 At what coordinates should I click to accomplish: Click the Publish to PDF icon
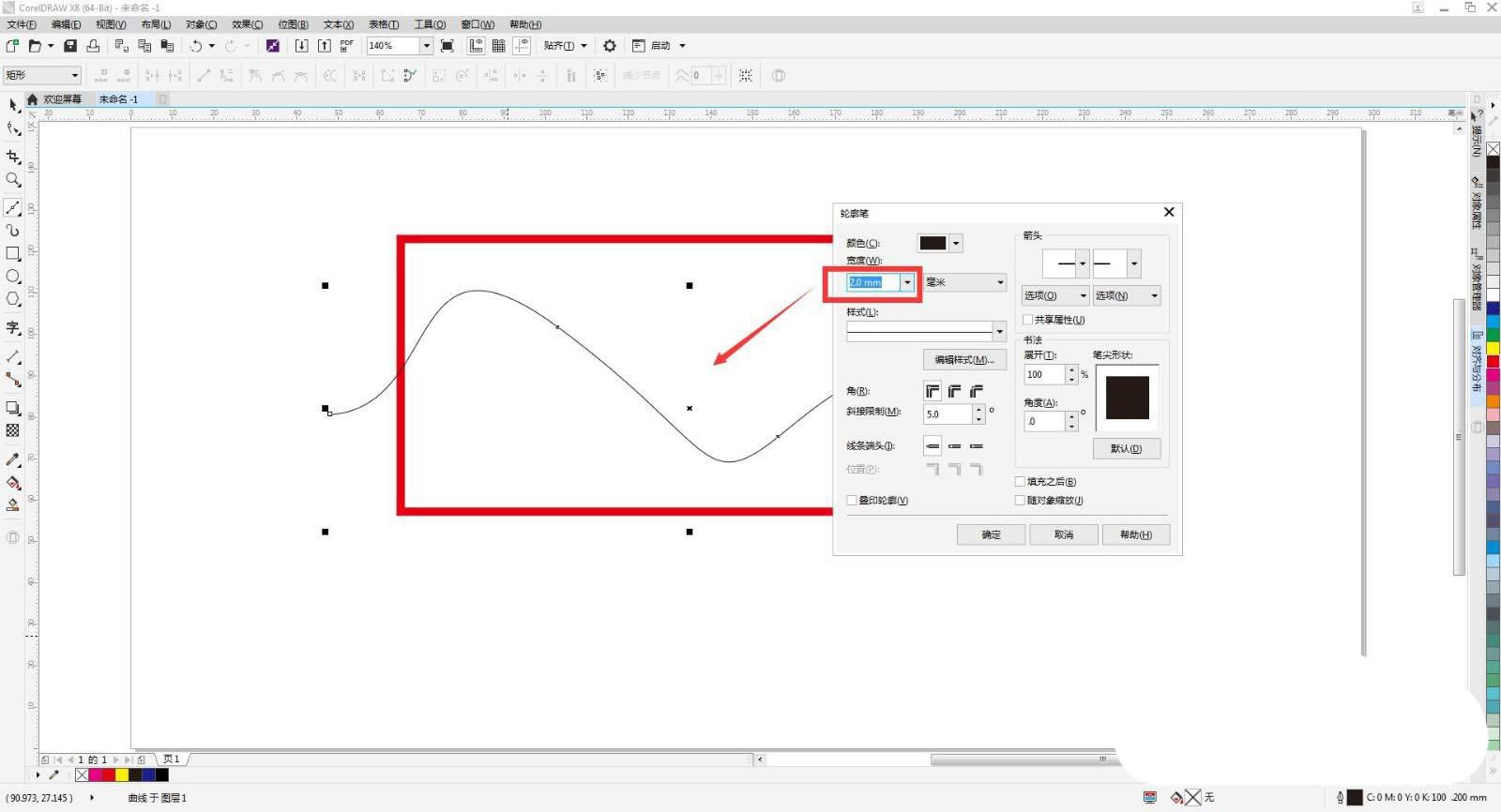[x=346, y=46]
